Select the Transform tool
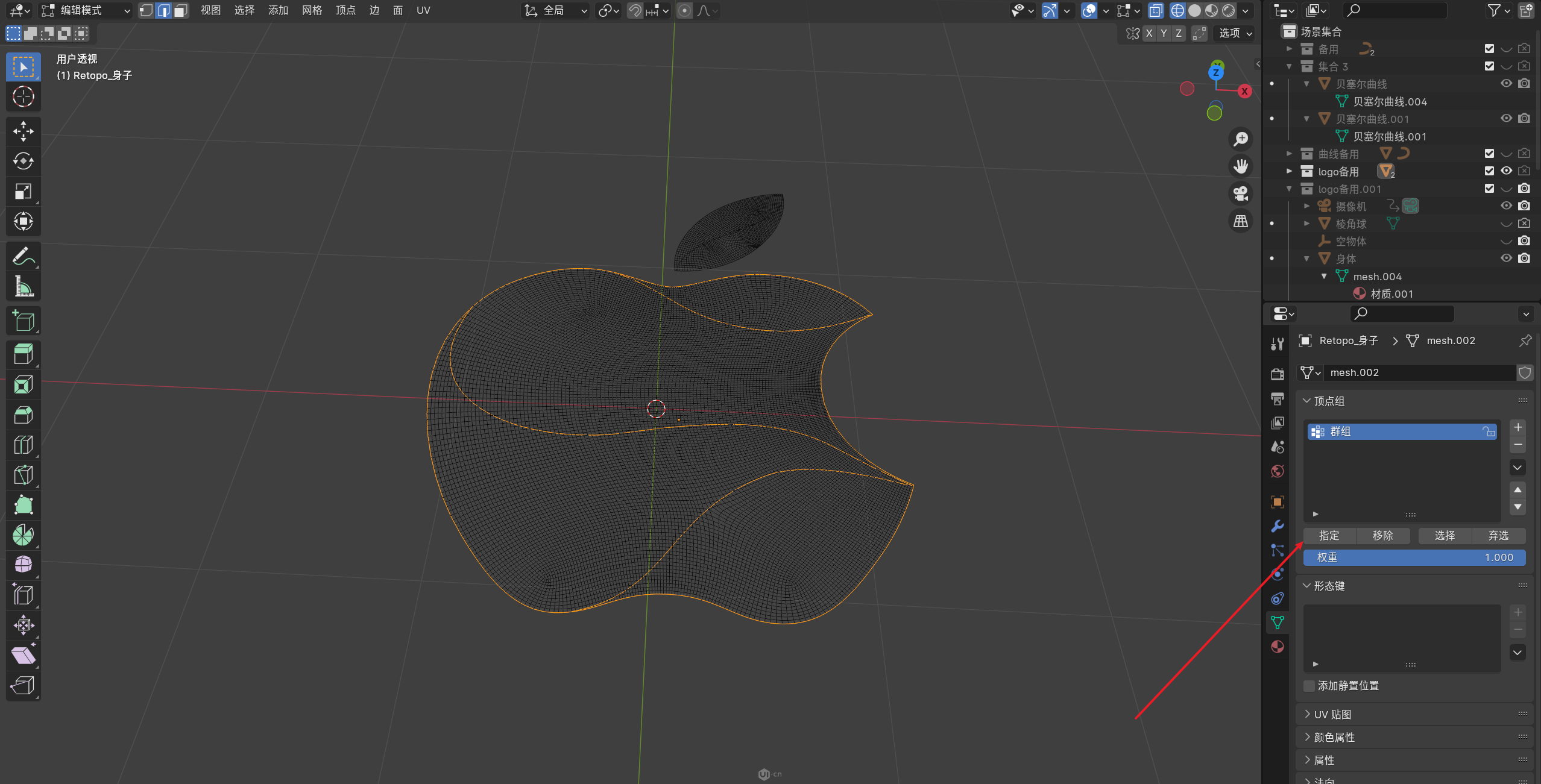 pyautogui.click(x=24, y=222)
